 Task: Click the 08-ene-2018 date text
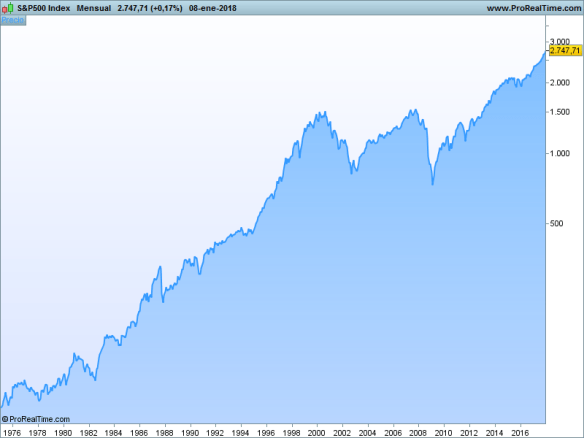[213, 8]
